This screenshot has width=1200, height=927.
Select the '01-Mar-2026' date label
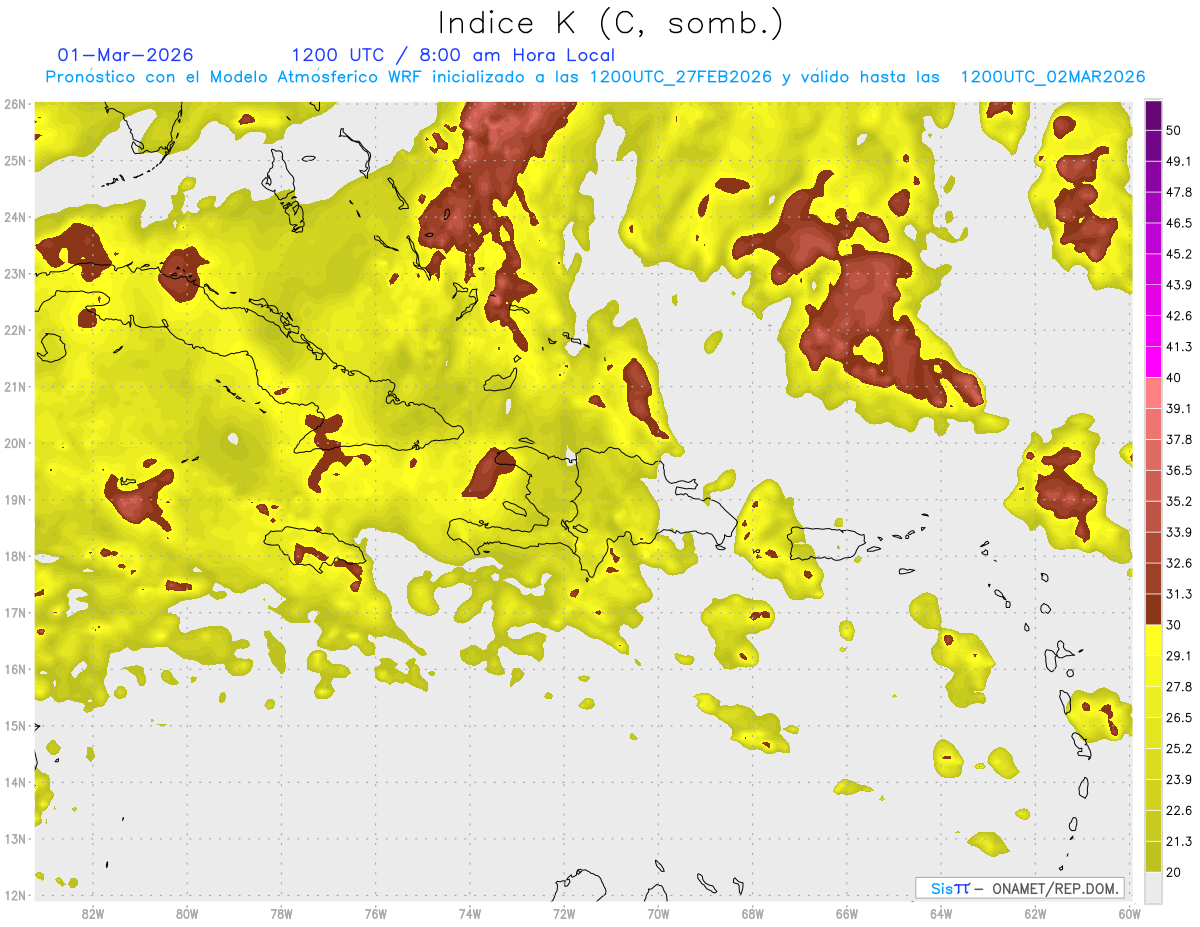point(126,55)
